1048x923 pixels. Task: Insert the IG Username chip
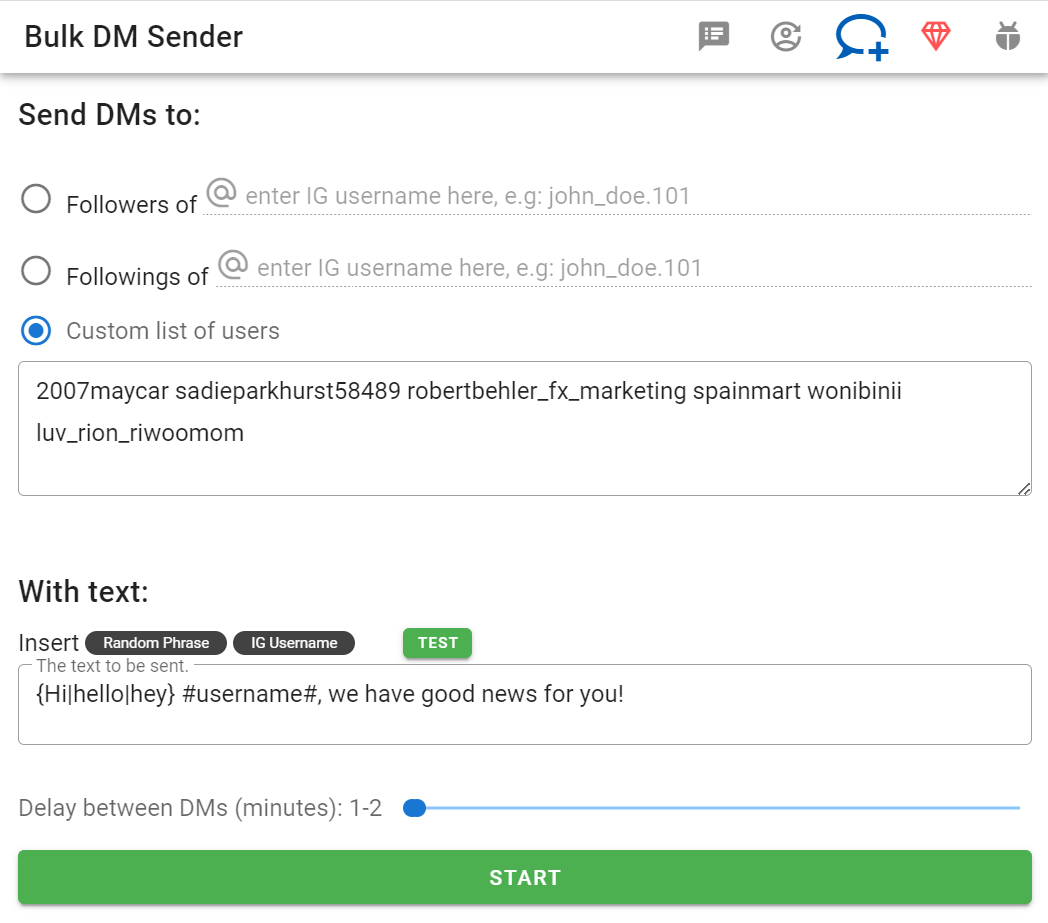294,643
